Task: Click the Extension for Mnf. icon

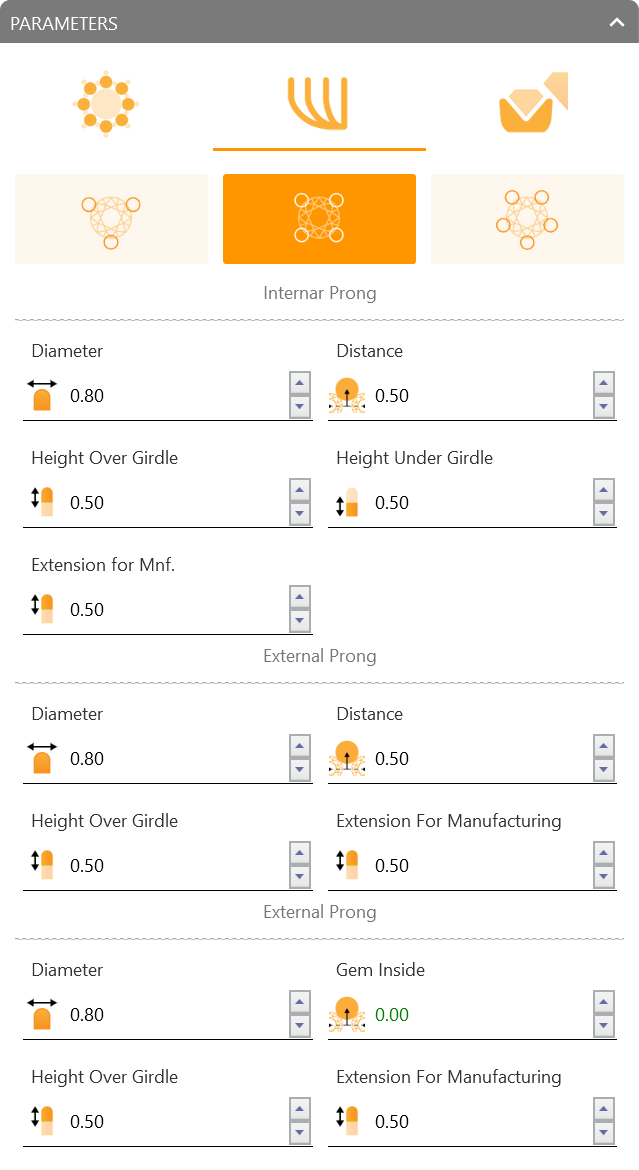Action: point(43,609)
